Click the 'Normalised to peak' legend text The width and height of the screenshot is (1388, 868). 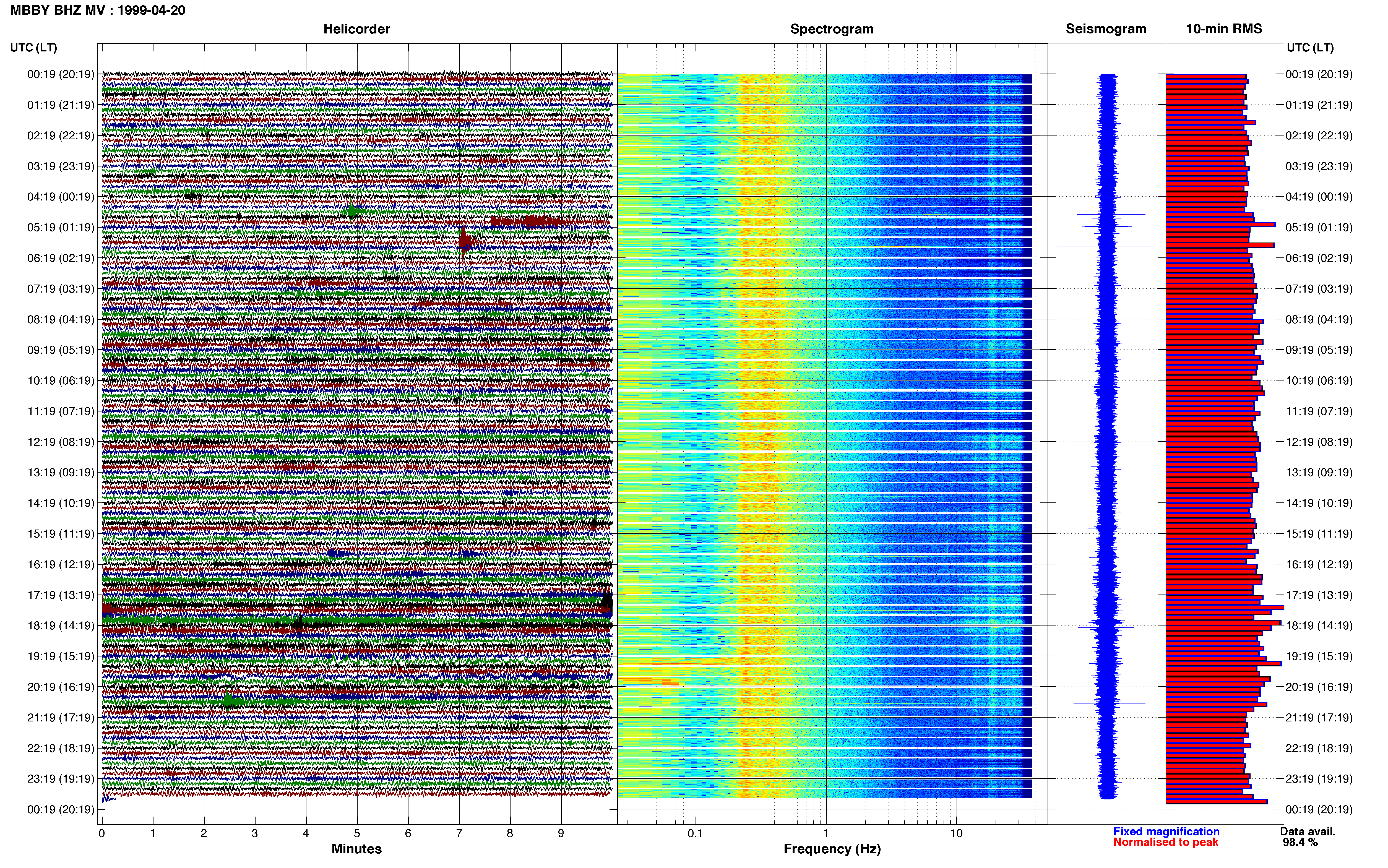1165,842
